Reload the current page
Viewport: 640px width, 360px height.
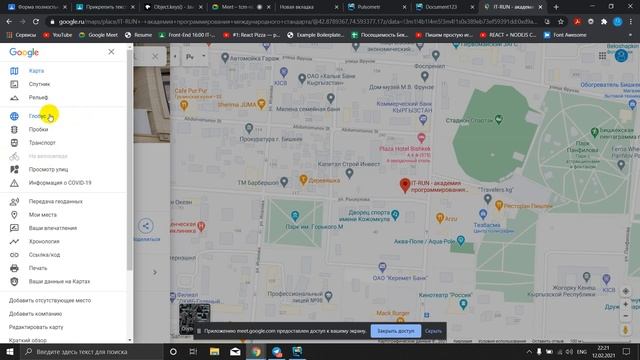(36, 22)
